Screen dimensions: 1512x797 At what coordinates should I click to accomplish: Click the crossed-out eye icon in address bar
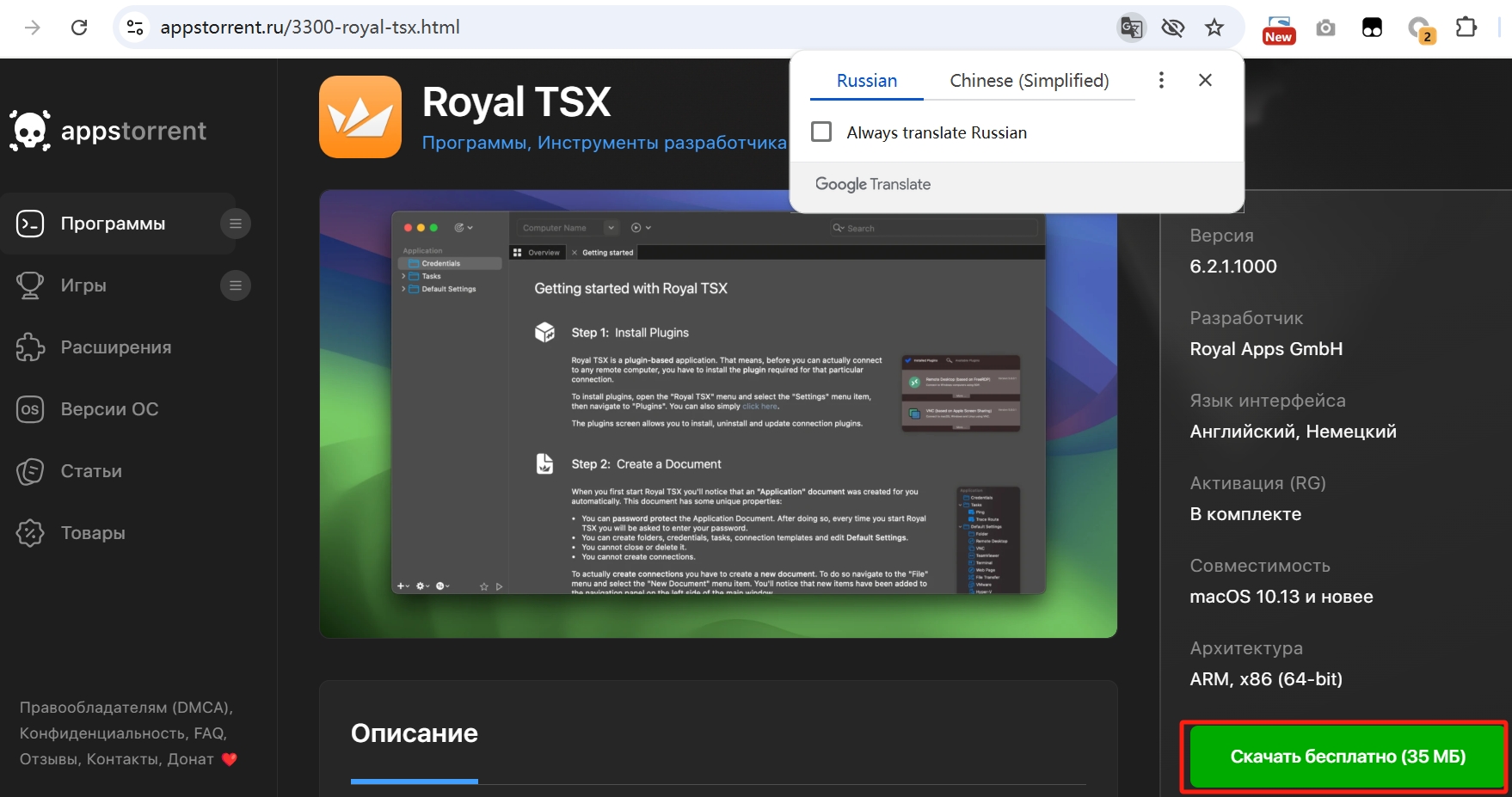[1172, 28]
